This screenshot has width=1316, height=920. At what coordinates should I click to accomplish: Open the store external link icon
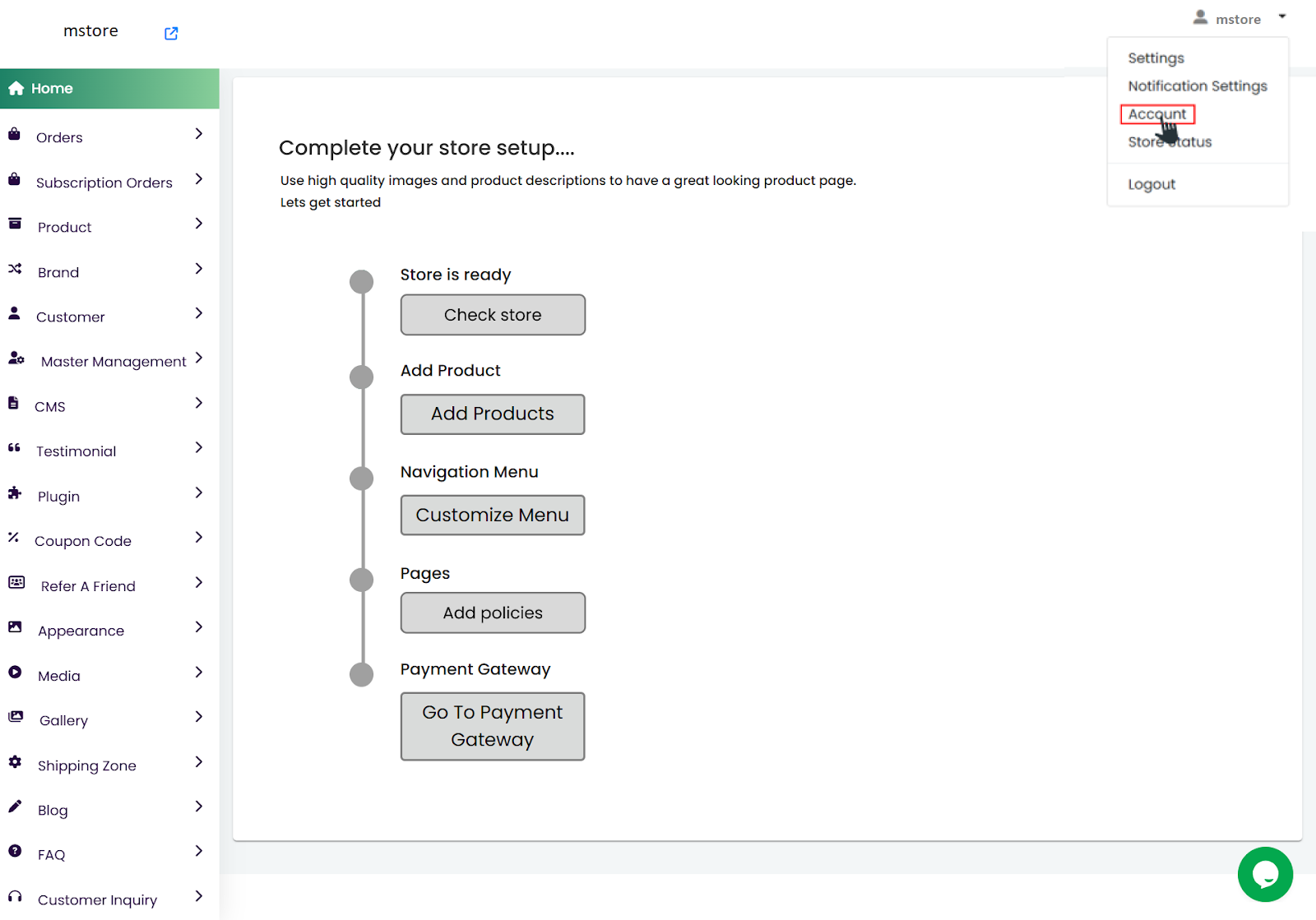click(x=171, y=33)
